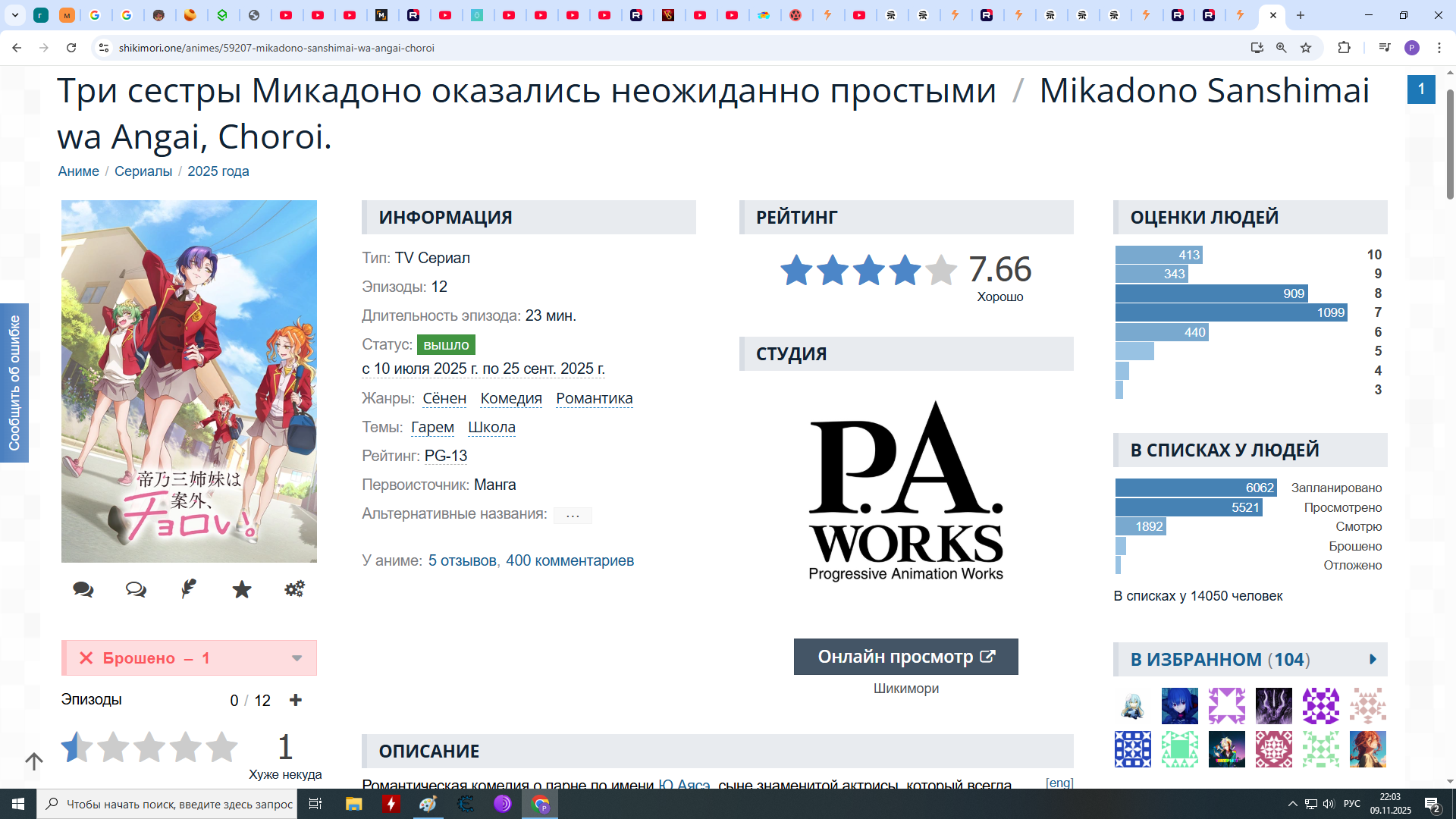Click the comments speech bubble icon under poster

click(x=83, y=589)
